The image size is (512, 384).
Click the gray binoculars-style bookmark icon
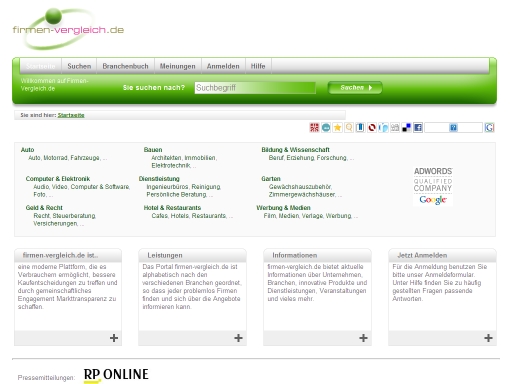(395, 127)
